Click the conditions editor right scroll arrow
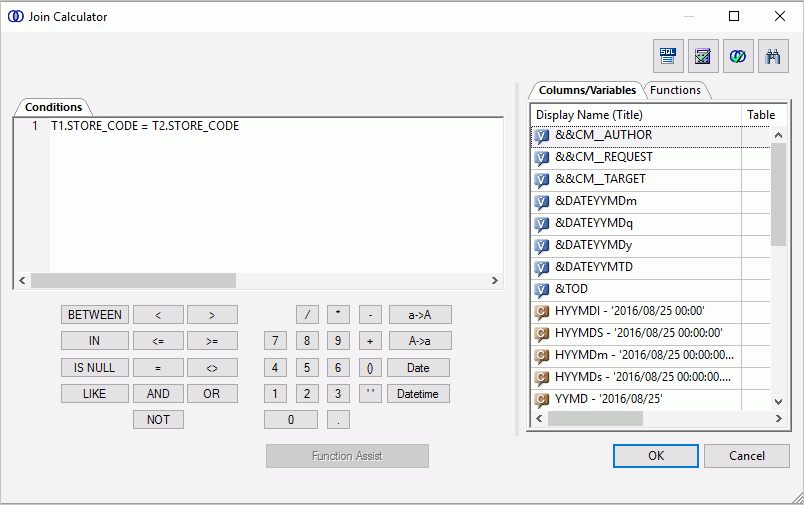 pos(495,280)
